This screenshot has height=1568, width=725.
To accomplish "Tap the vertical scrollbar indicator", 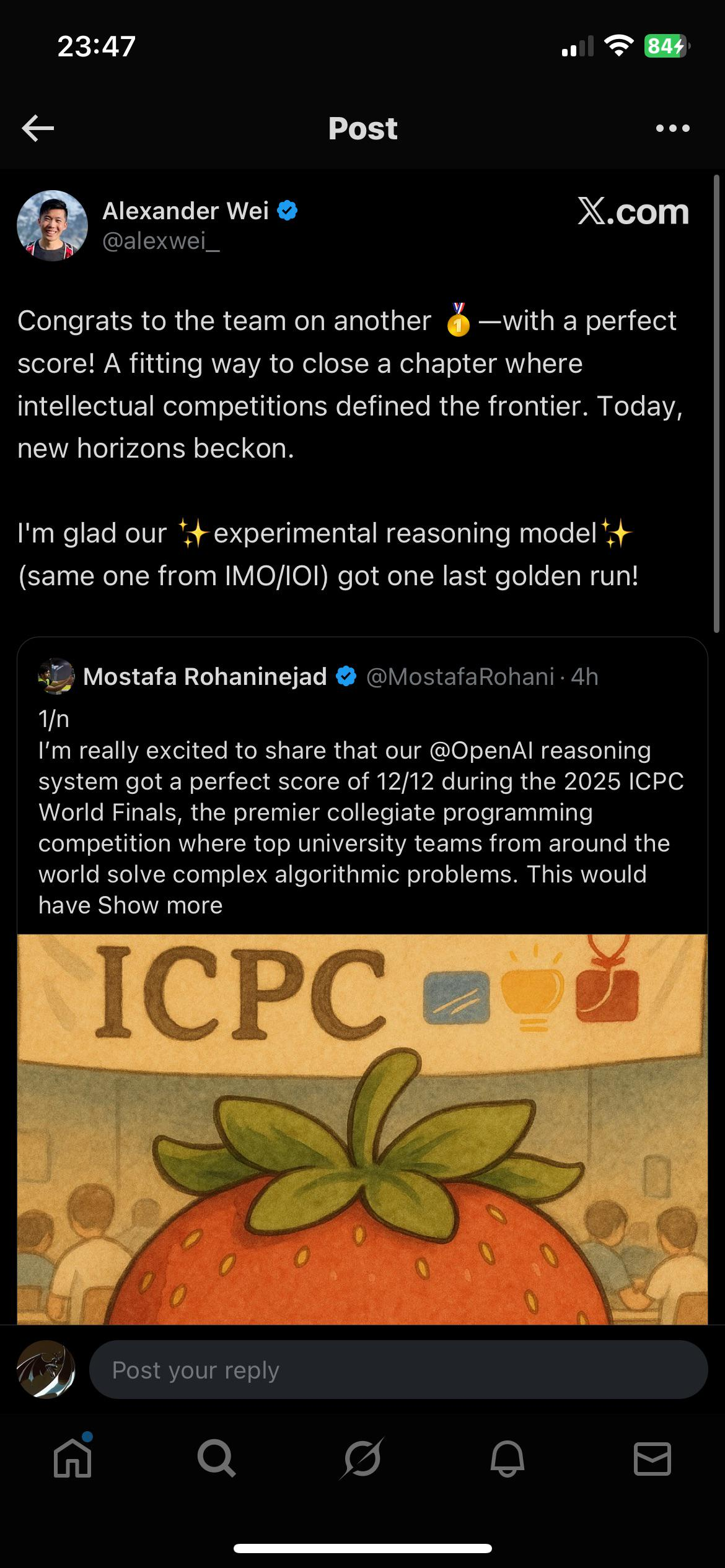I will point(717,403).
